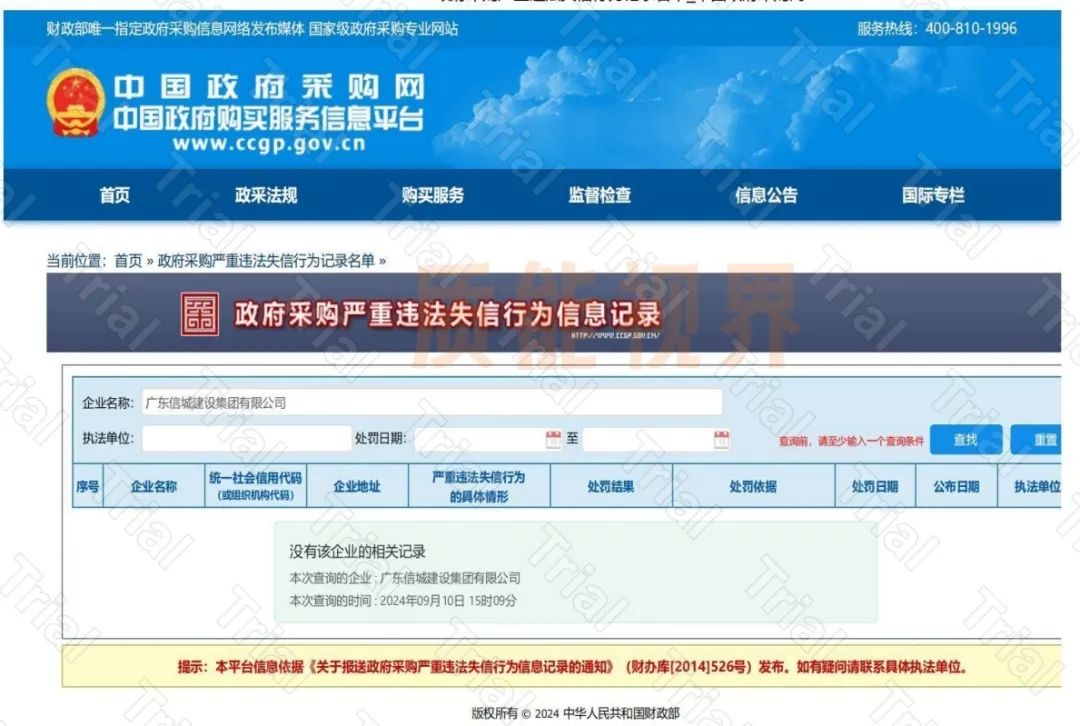
Task: Click the blue 查找 search button
Action: tap(966, 440)
